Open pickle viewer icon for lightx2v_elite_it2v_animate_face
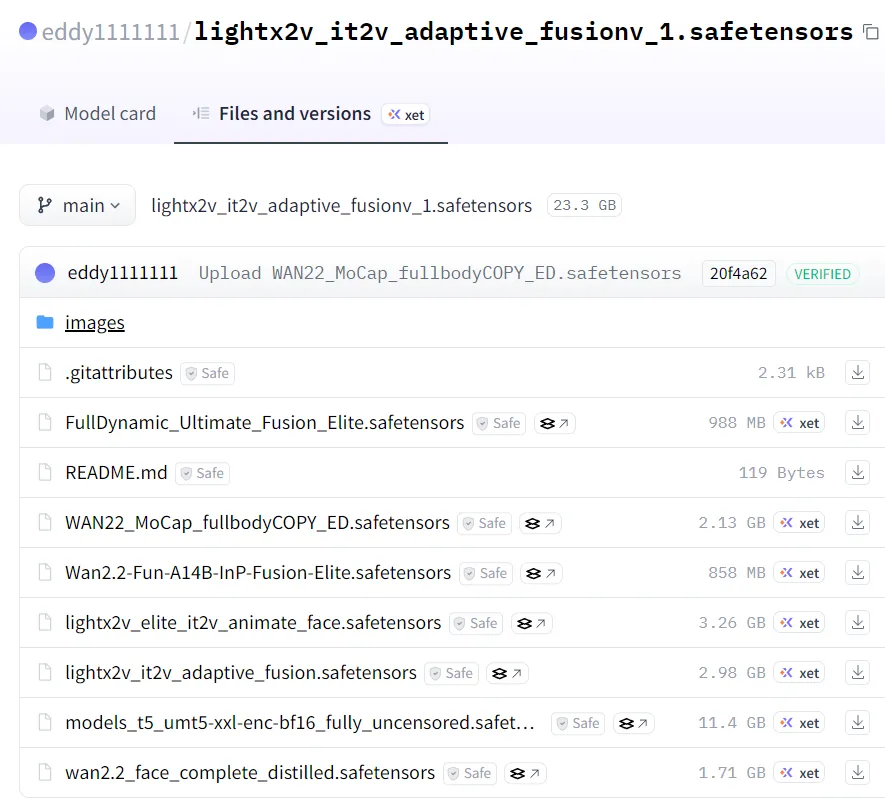Viewport: 885px width, 799px height. 531,623
